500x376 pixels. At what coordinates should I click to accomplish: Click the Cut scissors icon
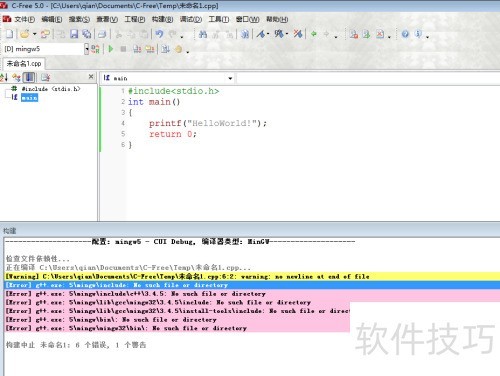click(x=119, y=34)
